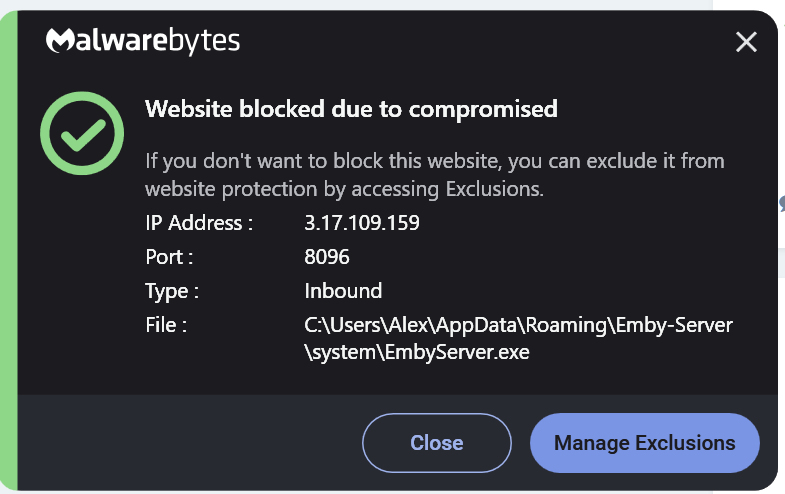Viewport: 785px width, 494px height.
Task: Click the word Exclusions in the description
Action: click(493, 189)
